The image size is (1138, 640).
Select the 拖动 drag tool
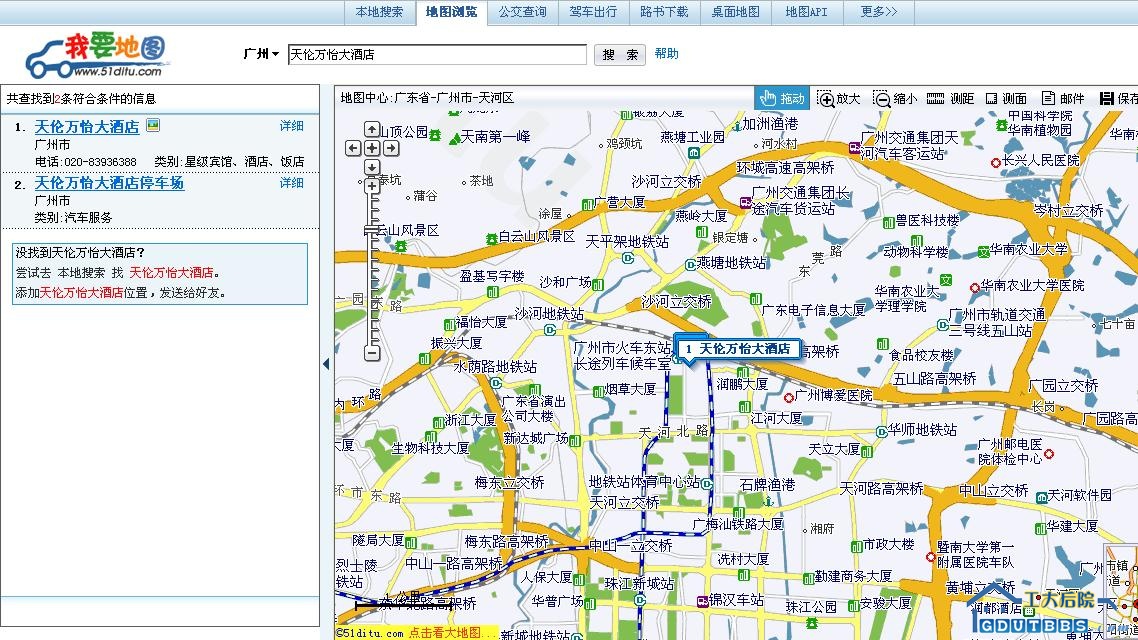[x=781, y=98]
